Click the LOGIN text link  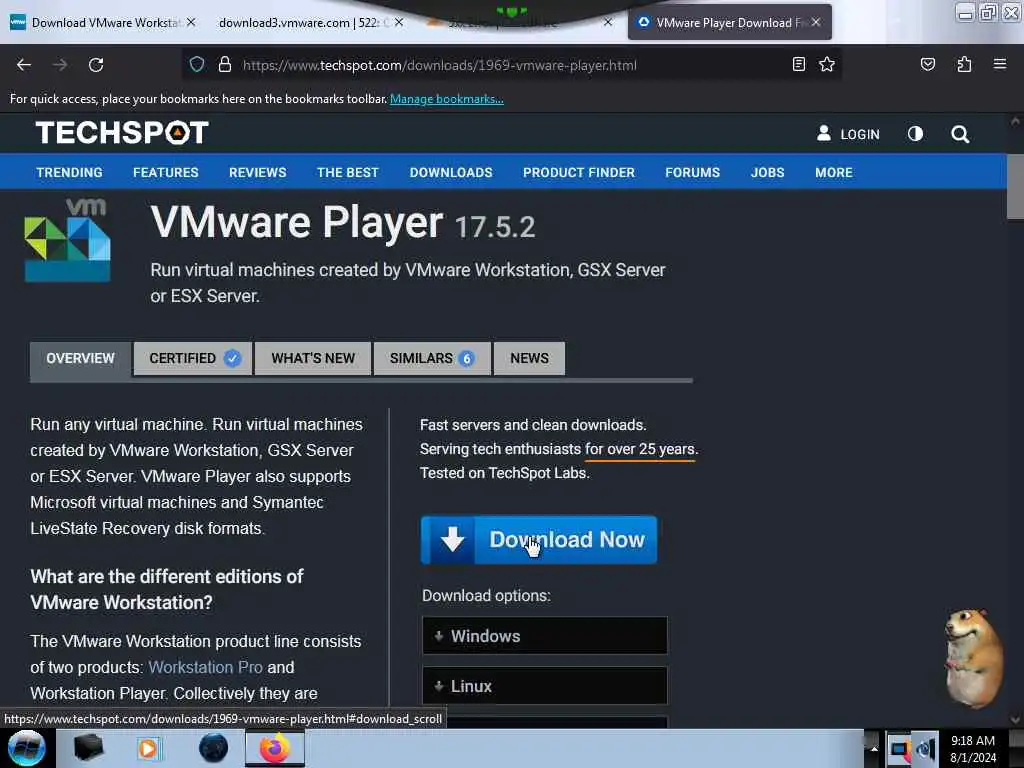(859, 134)
